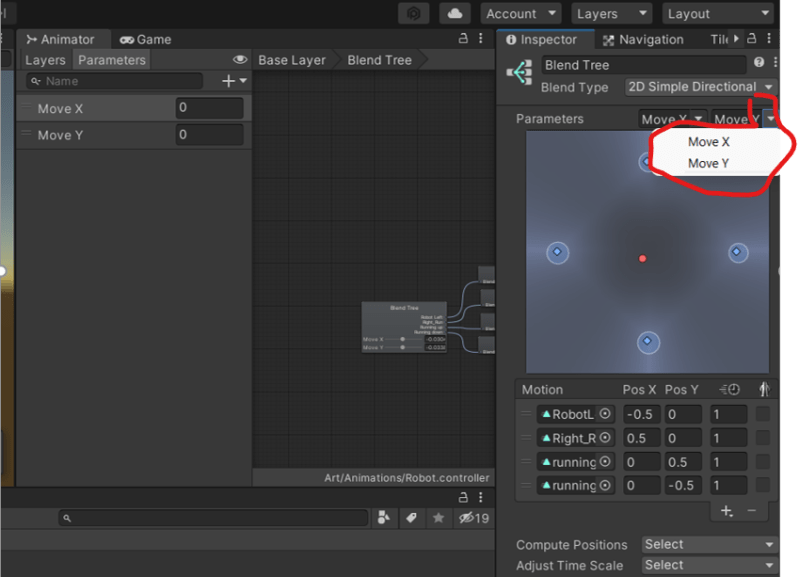Image resolution: width=799 pixels, height=577 pixels.
Task: Choose Move X from the popup menu
Action: click(x=709, y=142)
